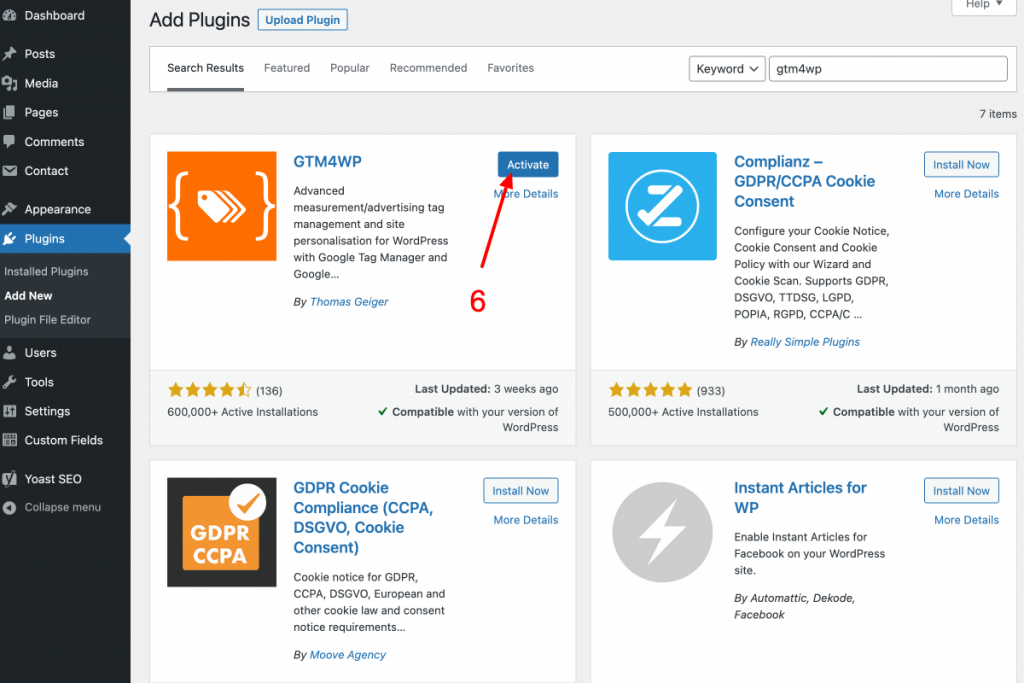Click the Yoast SEO icon

(9, 479)
